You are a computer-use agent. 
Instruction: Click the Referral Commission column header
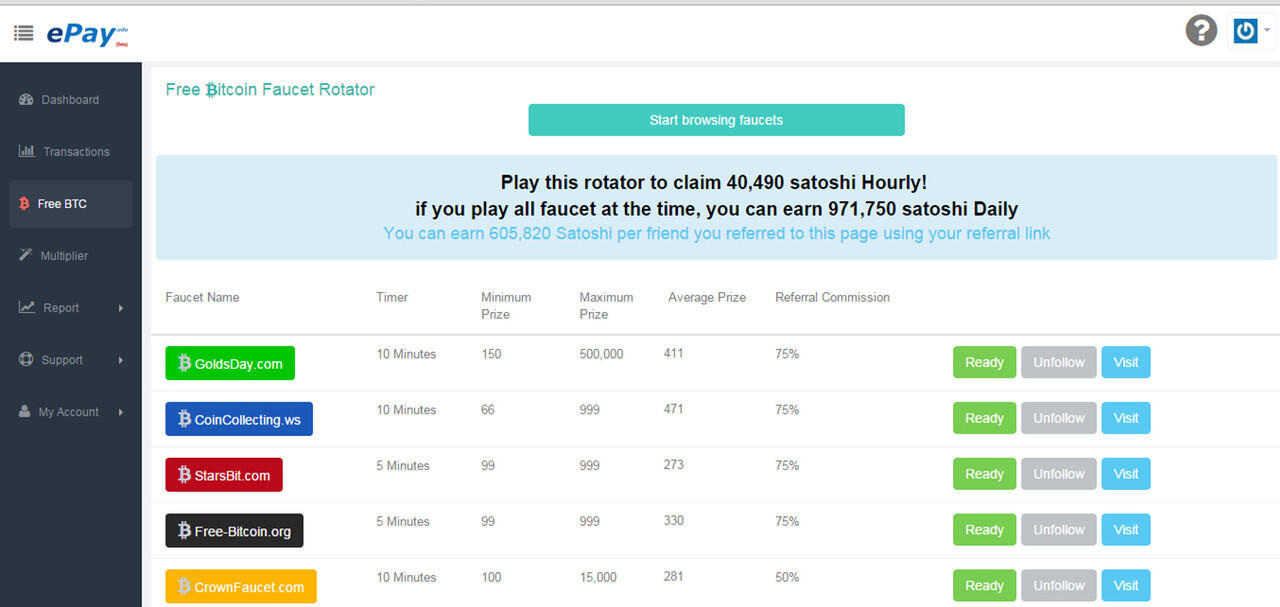pos(832,297)
